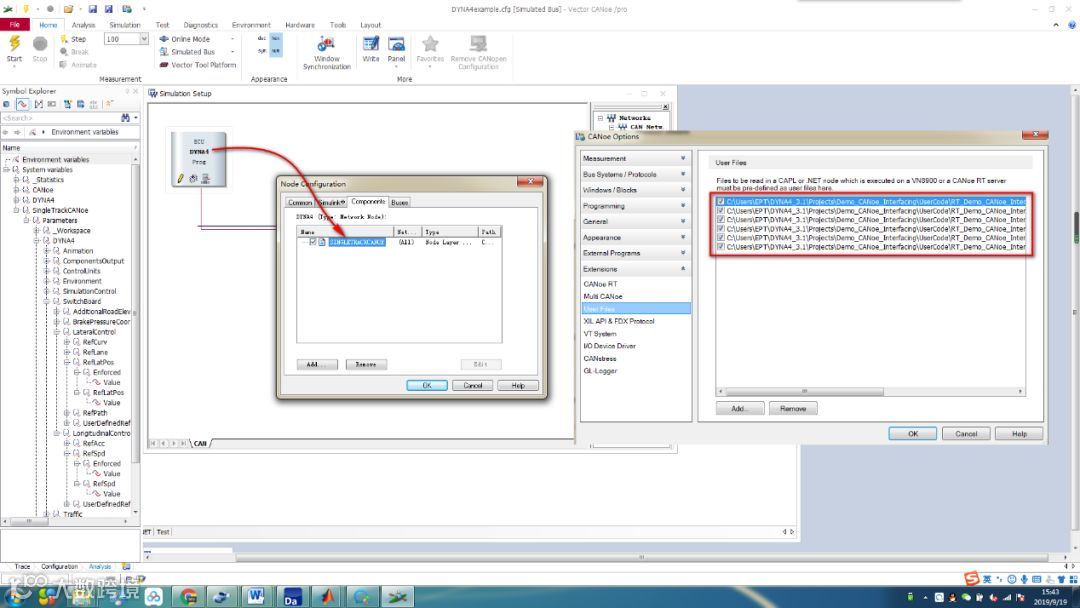Expand the Measurement section in CANoe Options
The width and height of the screenshot is (1080, 608).
coord(635,158)
